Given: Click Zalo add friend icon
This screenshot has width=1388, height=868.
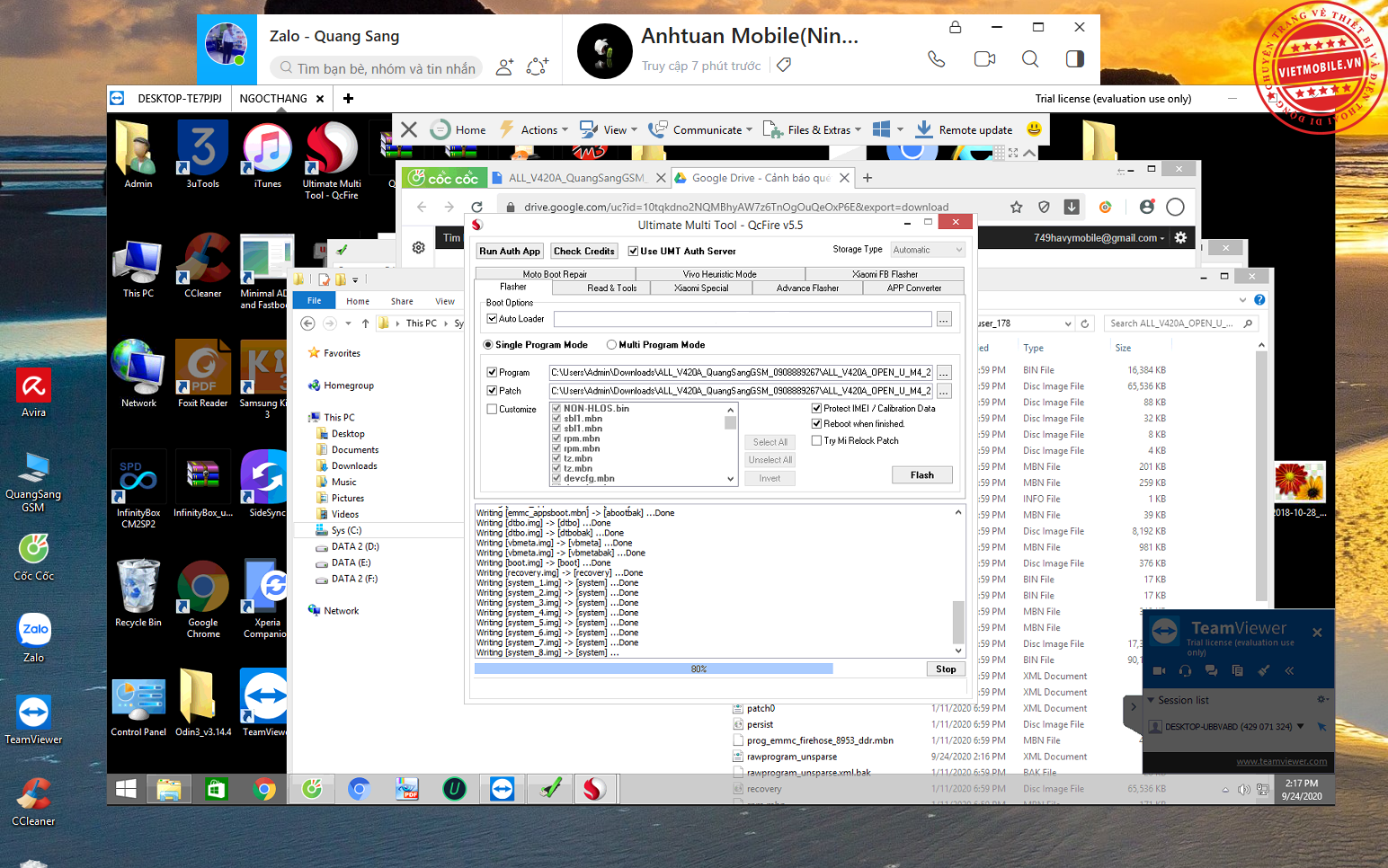Looking at the screenshot, I should [x=504, y=66].
